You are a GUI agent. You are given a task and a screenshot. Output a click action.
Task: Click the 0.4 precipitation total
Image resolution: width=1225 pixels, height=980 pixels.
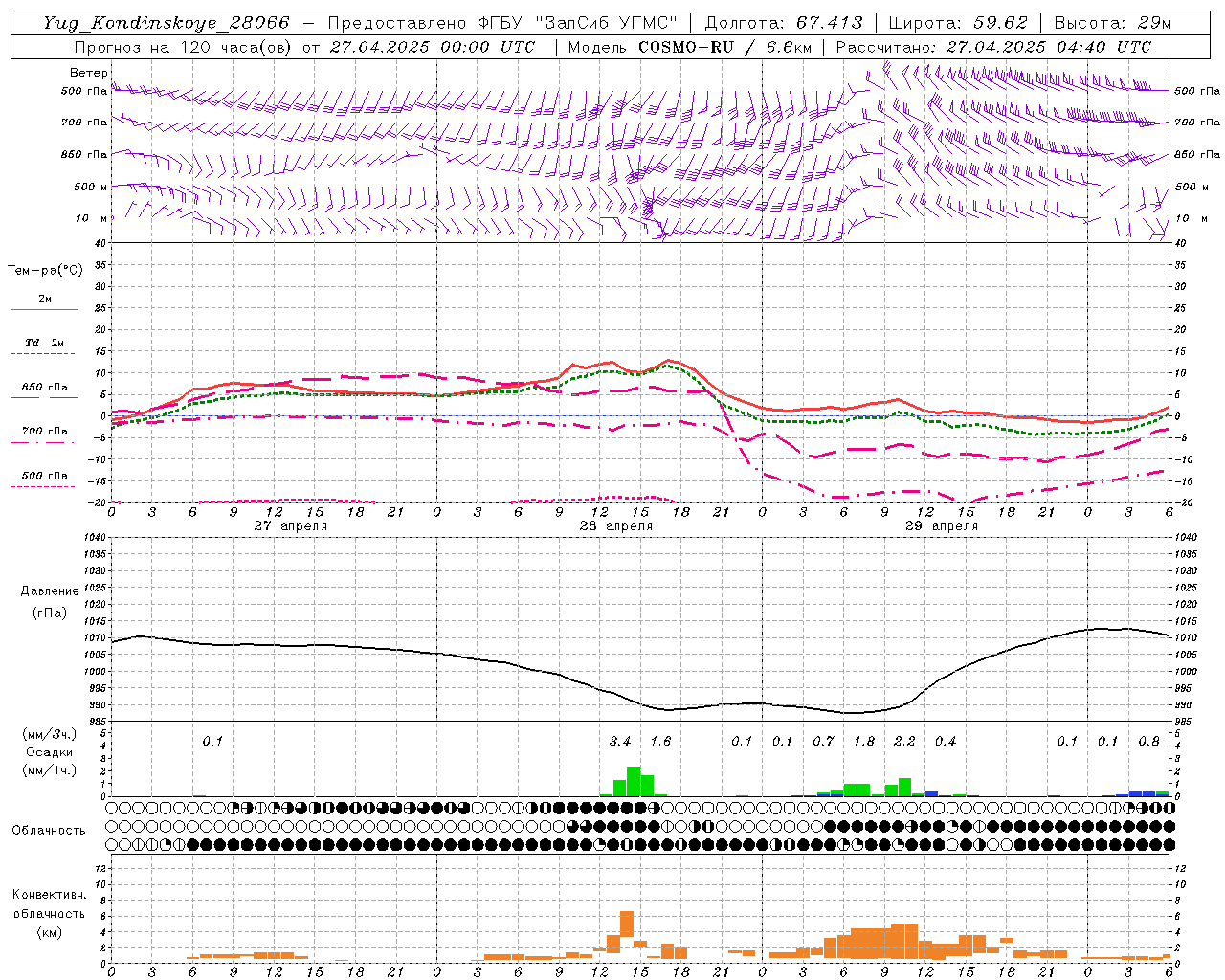pyautogui.click(x=946, y=741)
